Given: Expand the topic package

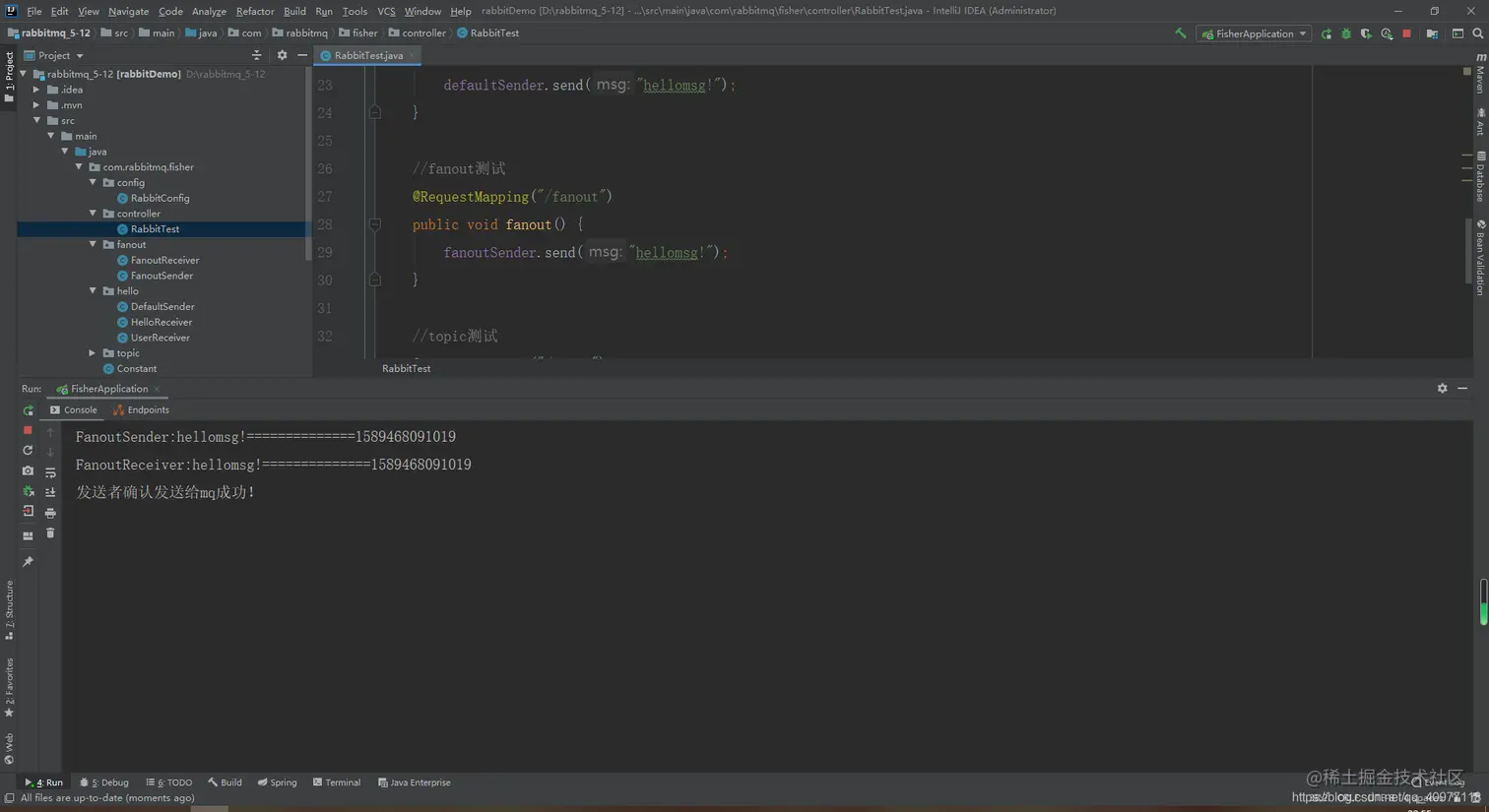Looking at the screenshot, I should [x=94, y=353].
